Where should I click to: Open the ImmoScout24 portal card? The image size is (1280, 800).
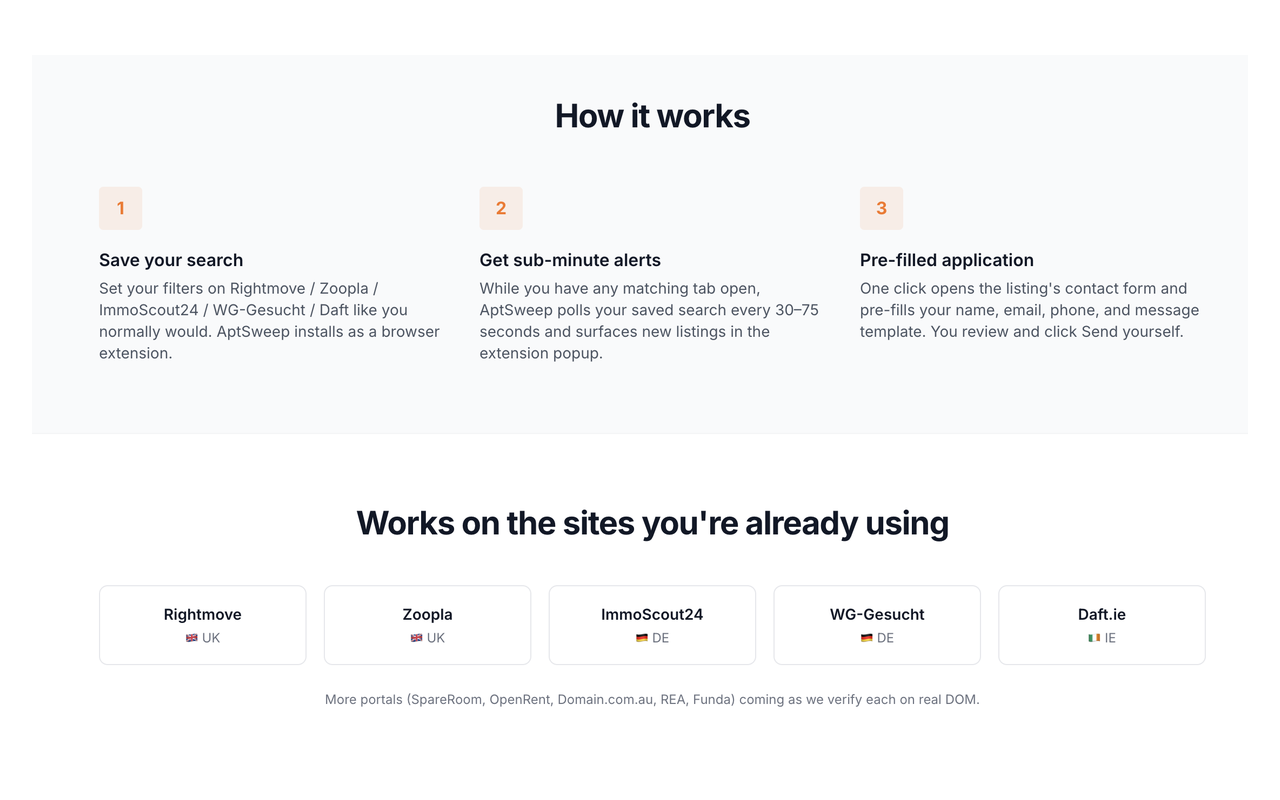tap(652, 625)
